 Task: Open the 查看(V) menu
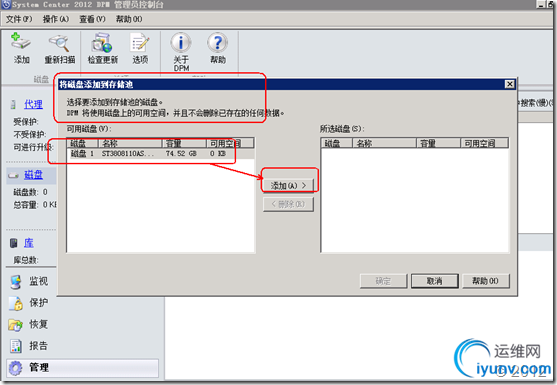coord(92,19)
